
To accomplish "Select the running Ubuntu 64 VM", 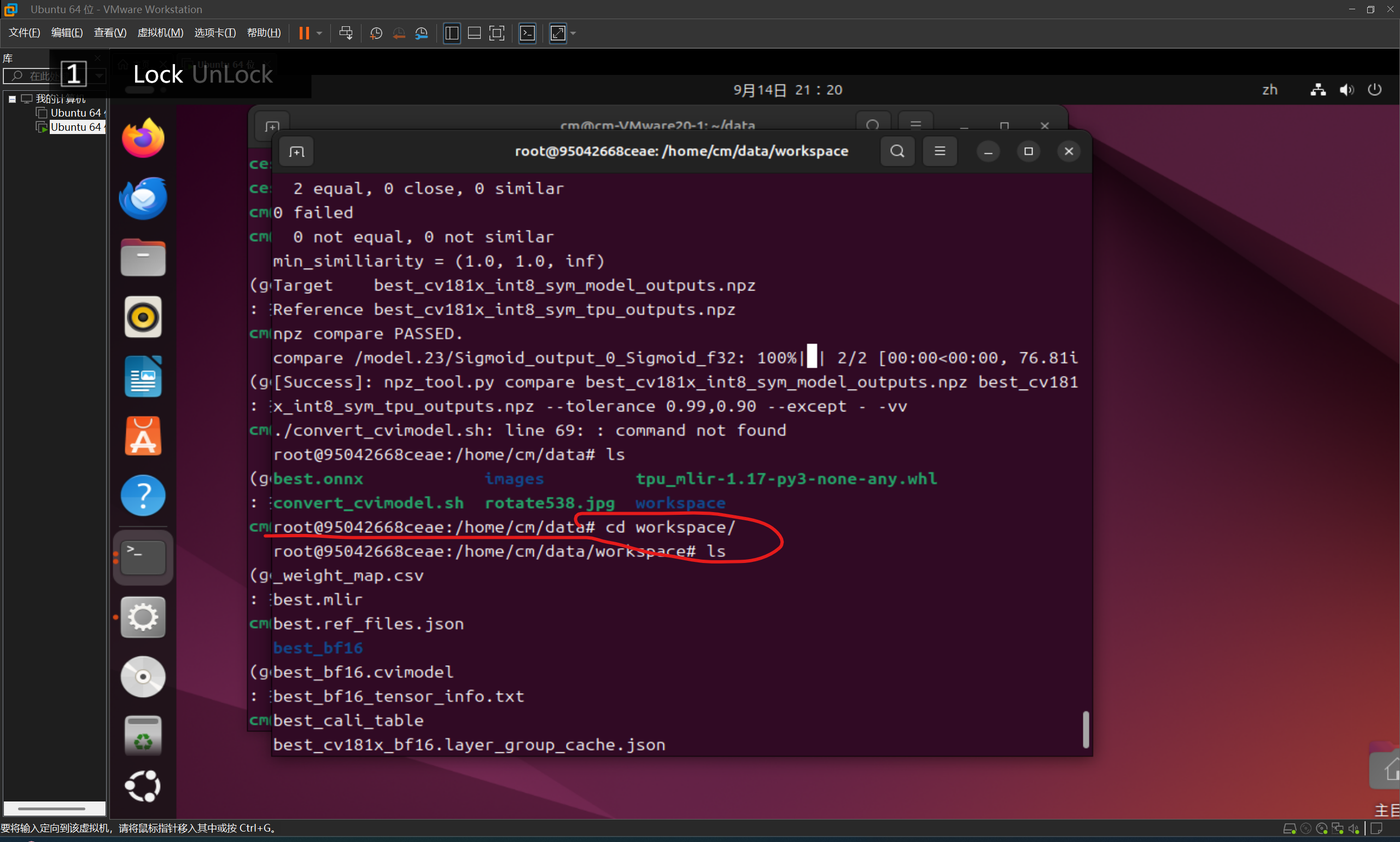I will pyautogui.click(x=75, y=127).
